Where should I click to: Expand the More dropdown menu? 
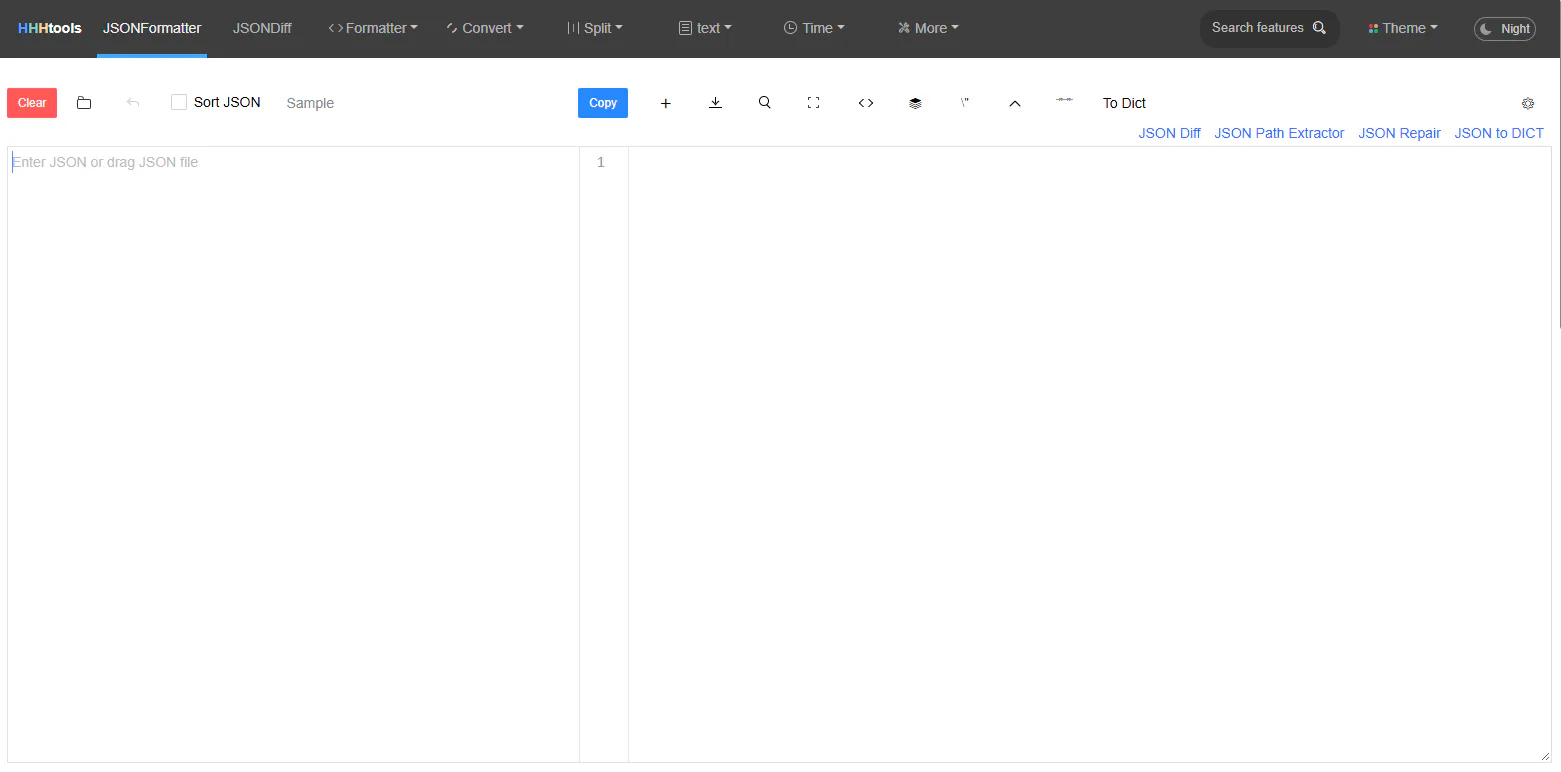pyautogui.click(x=928, y=28)
